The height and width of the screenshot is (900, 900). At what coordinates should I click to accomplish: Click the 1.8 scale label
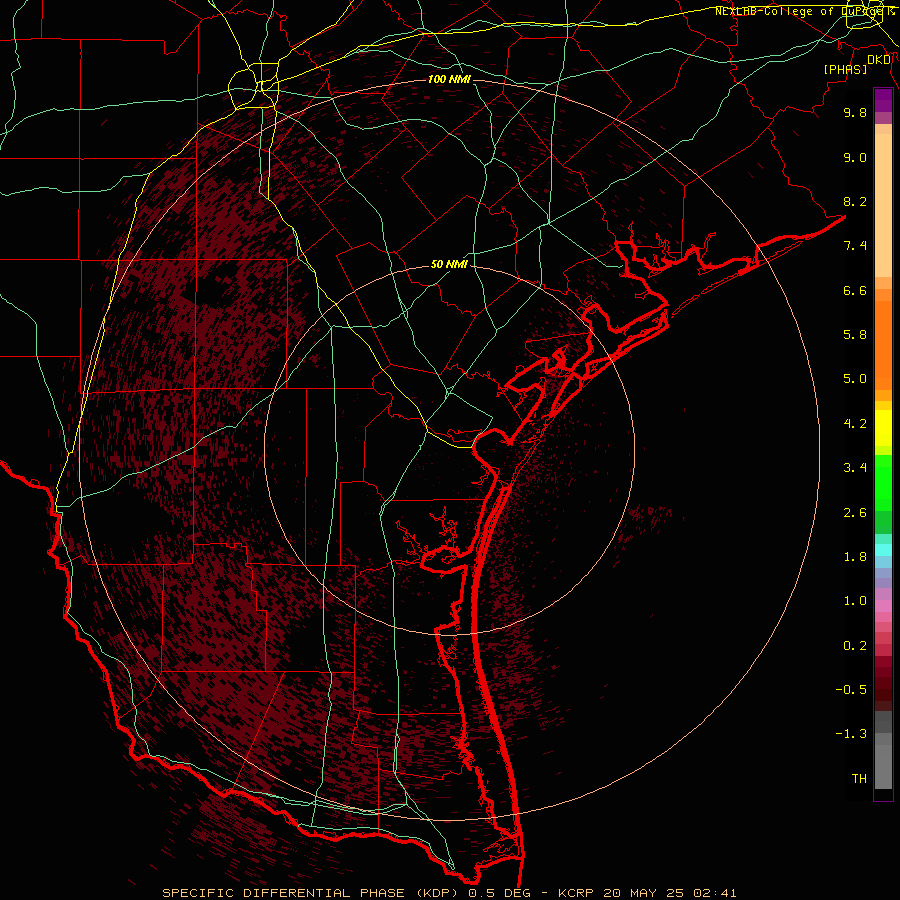(x=855, y=557)
